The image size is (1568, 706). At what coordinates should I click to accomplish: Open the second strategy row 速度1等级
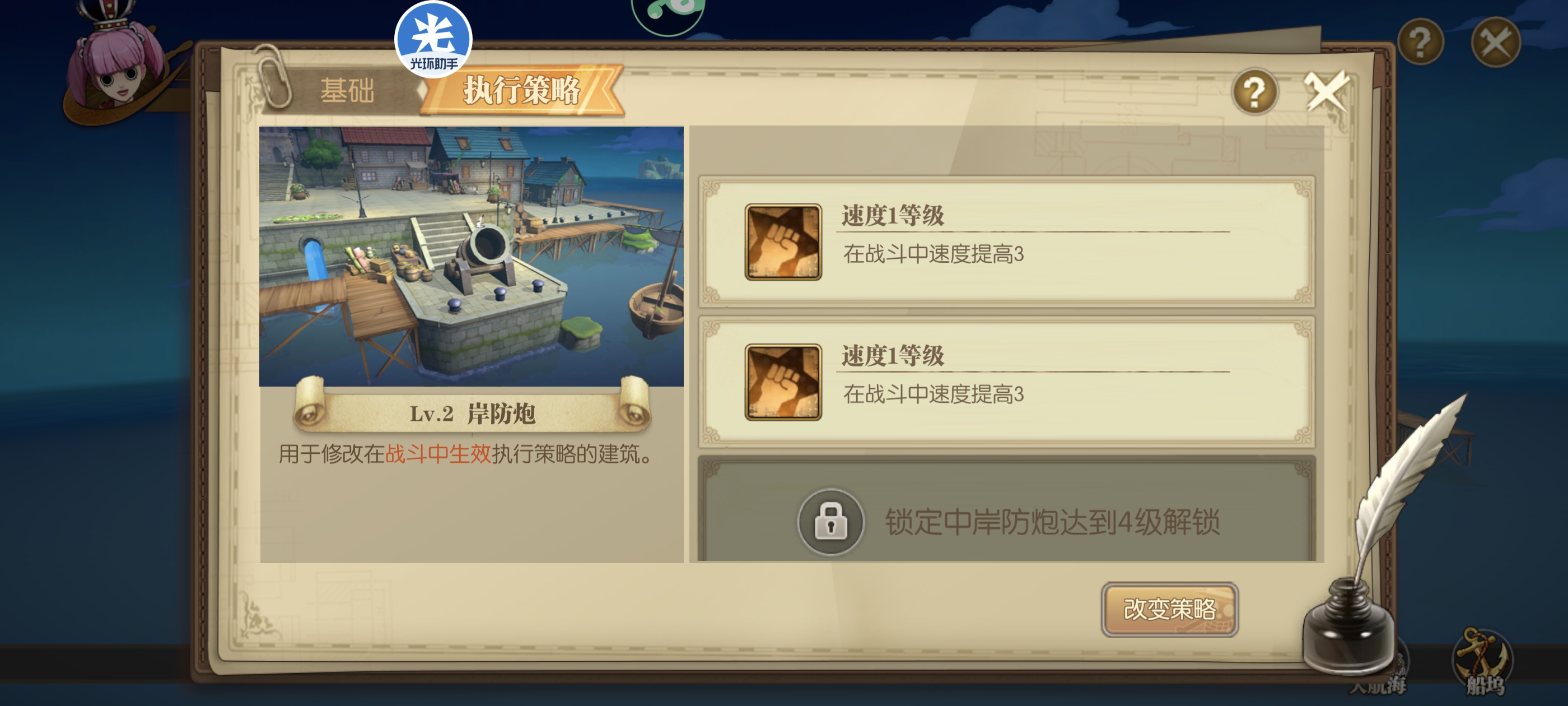[x=1006, y=382]
